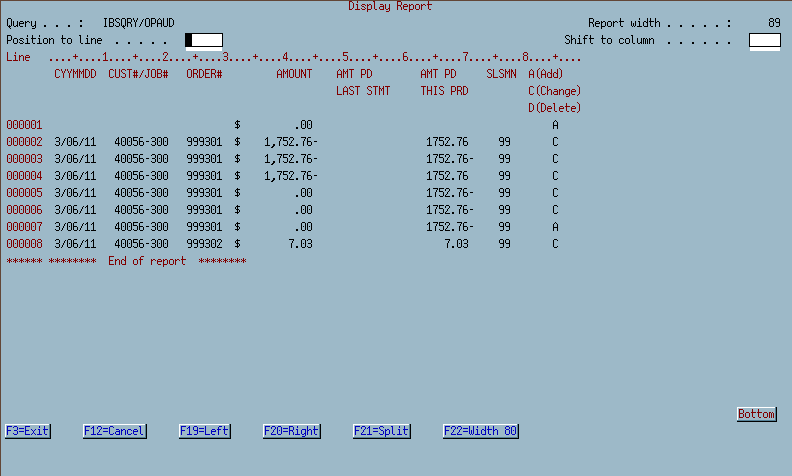Viewport: 792px width, 476px height.
Task: Click the CUST#/JOB# column header
Action: [138, 74]
